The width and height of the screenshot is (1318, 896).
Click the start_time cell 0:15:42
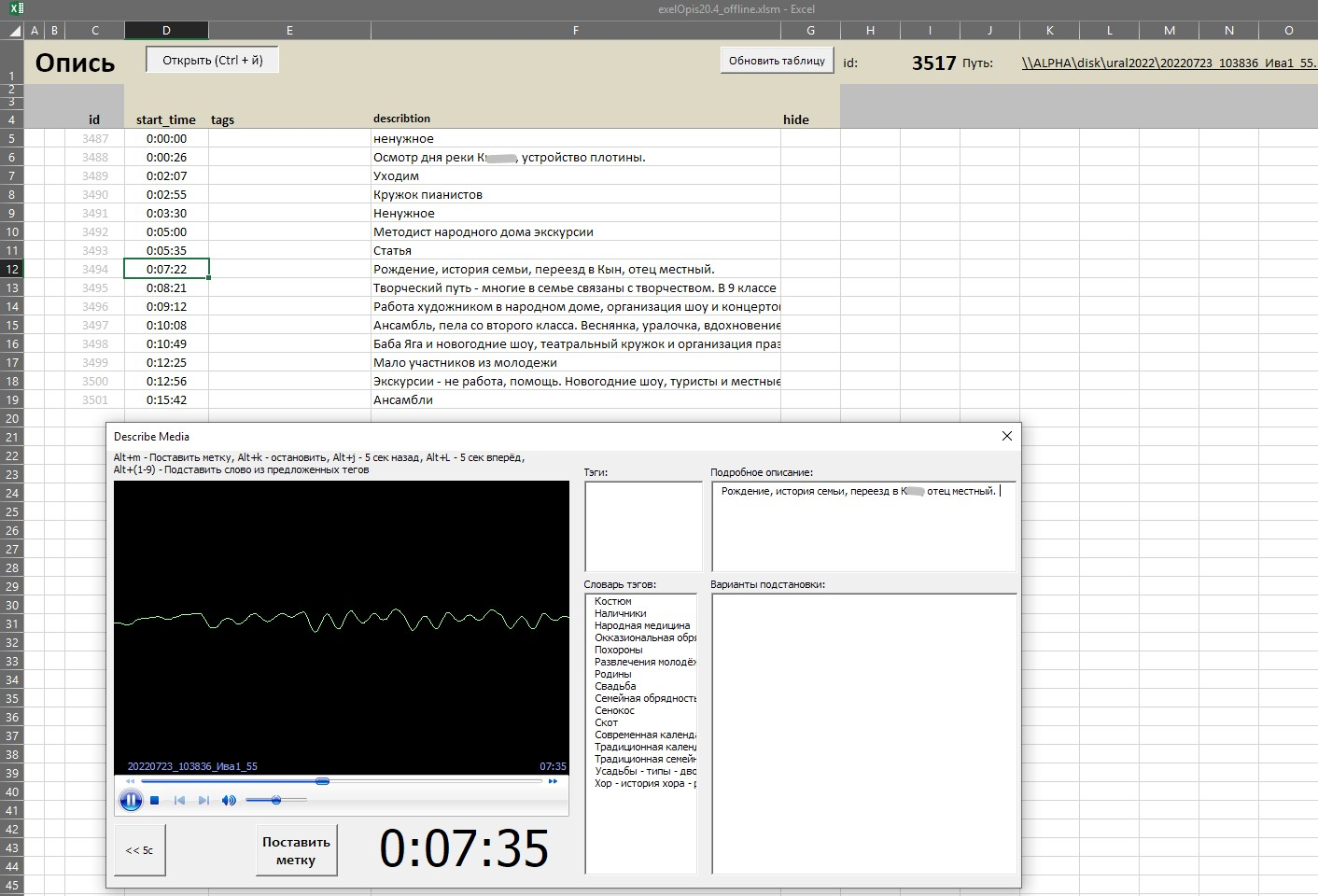[x=166, y=399]
